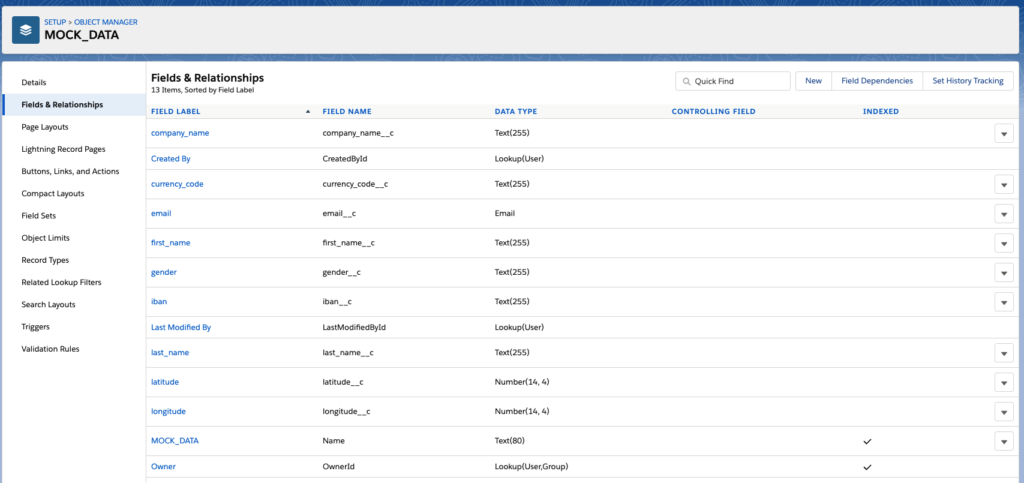Open the email row actions dropdown
This screenshot has width=1024, height=483.
(1004, 214)
